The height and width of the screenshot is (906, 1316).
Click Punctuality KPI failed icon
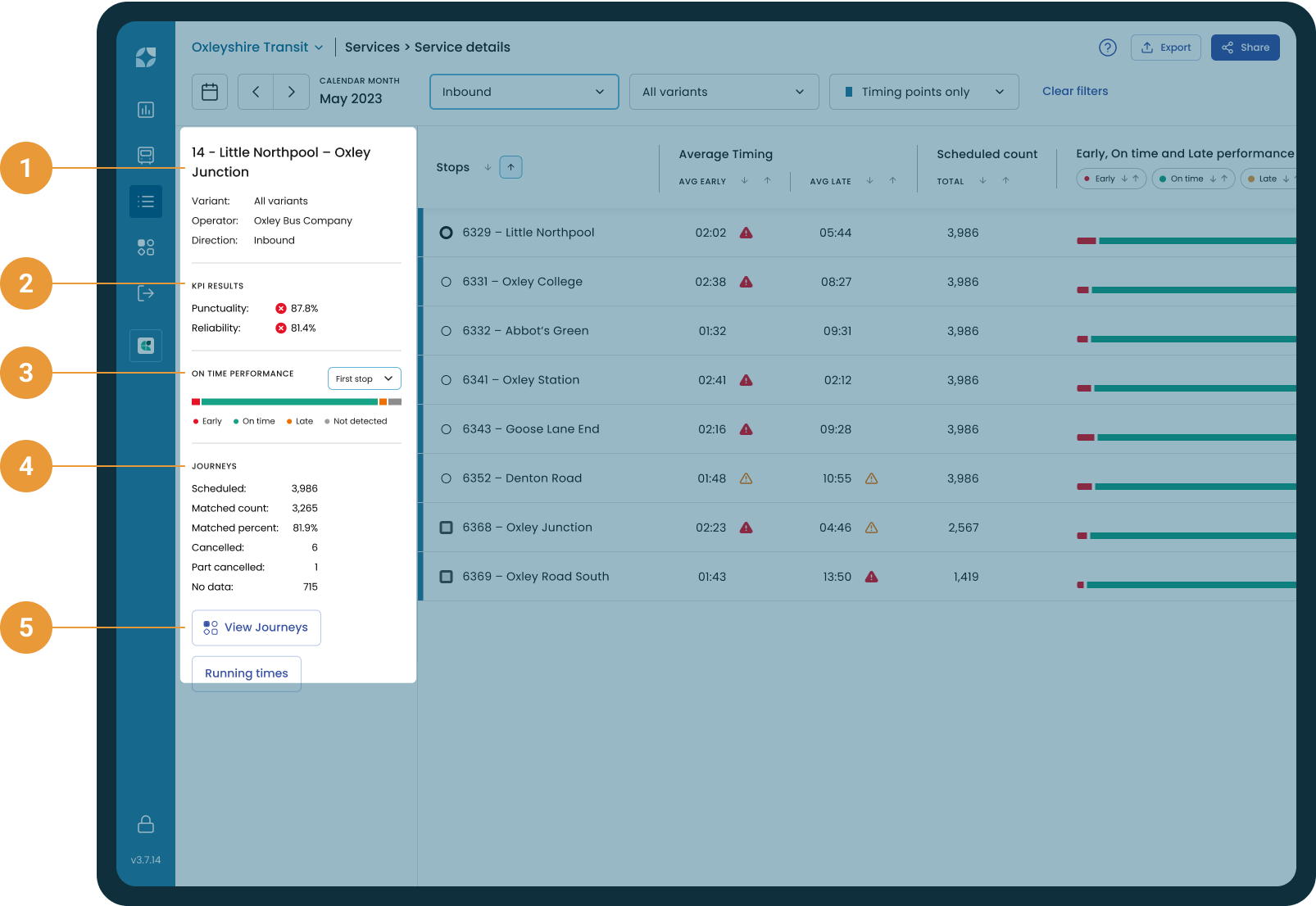click(281, 309)
